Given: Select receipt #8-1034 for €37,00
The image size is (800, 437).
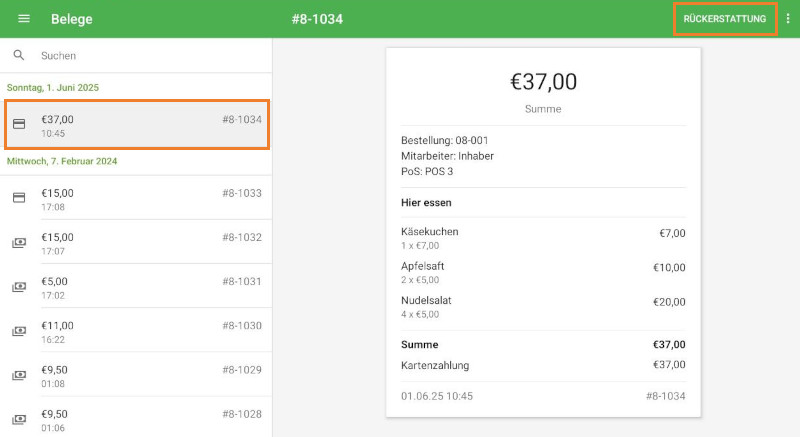Looking at the screenshot, I should [137, 125].
